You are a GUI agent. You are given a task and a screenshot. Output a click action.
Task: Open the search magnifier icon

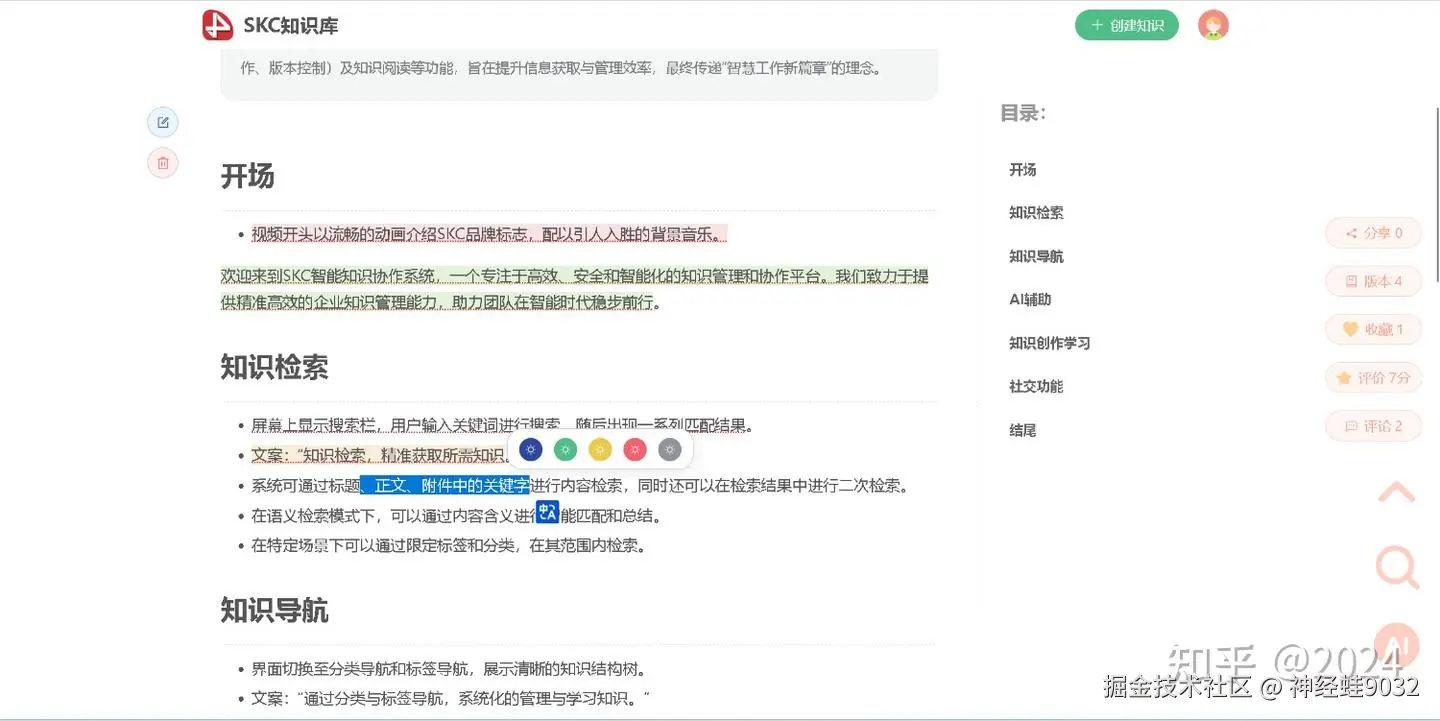tap(1397, 567)
